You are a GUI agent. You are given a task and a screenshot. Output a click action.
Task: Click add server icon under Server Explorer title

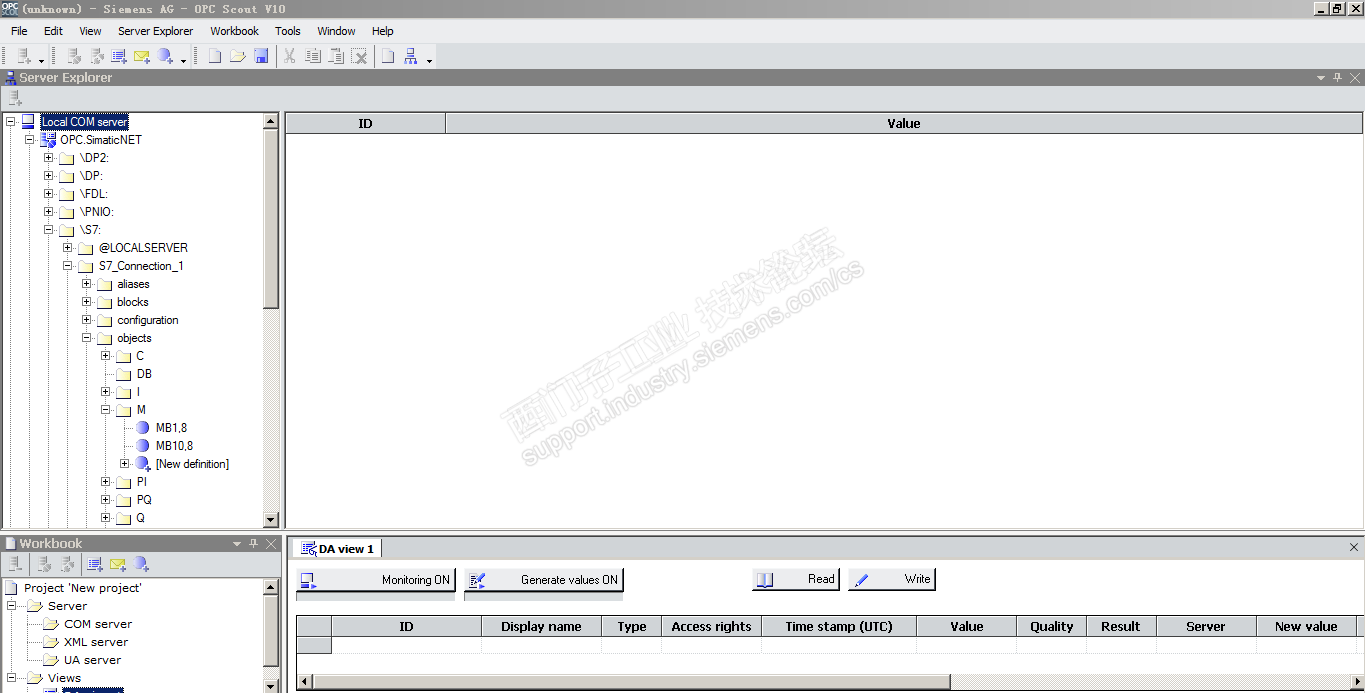[x=15, y=98]
